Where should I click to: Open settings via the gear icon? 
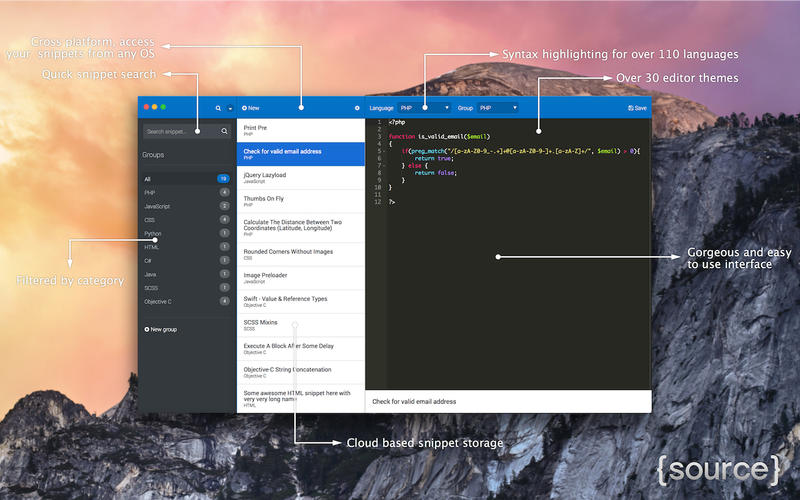357,108
